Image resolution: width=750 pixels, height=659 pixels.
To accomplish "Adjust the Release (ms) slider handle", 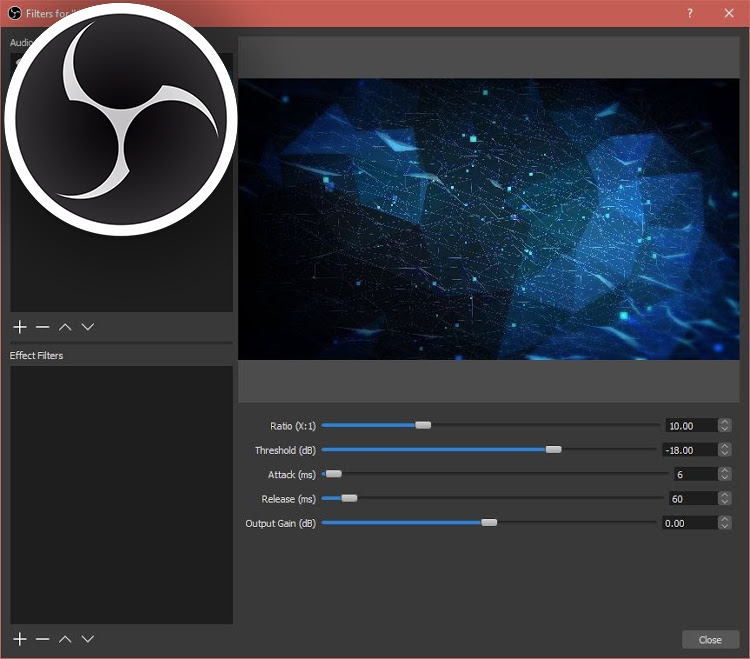I will click(x=349, y=498).
